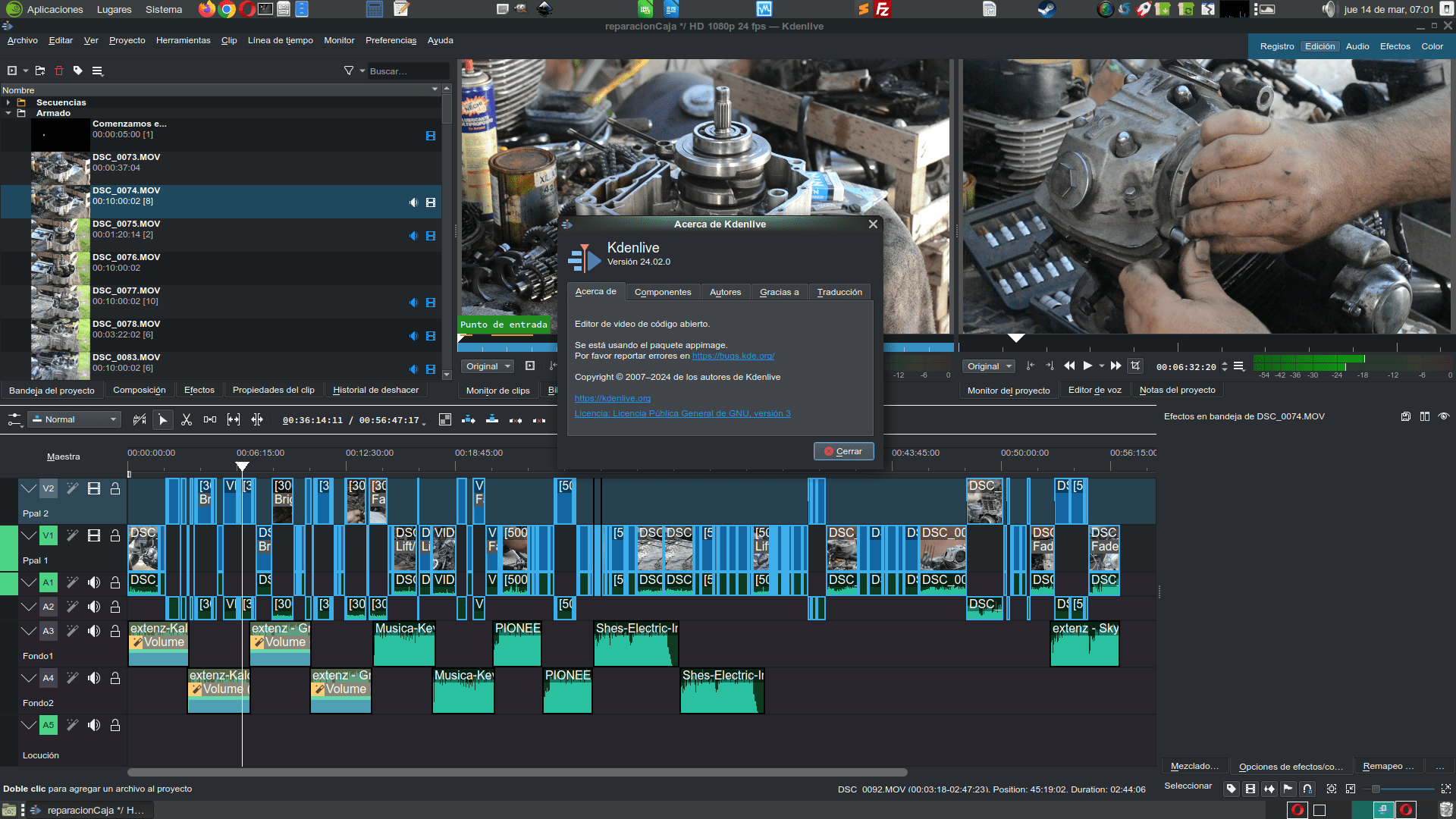Open the Proyecto menu
The height and width of the screenshot is (819, 1456).
[127, 40]
